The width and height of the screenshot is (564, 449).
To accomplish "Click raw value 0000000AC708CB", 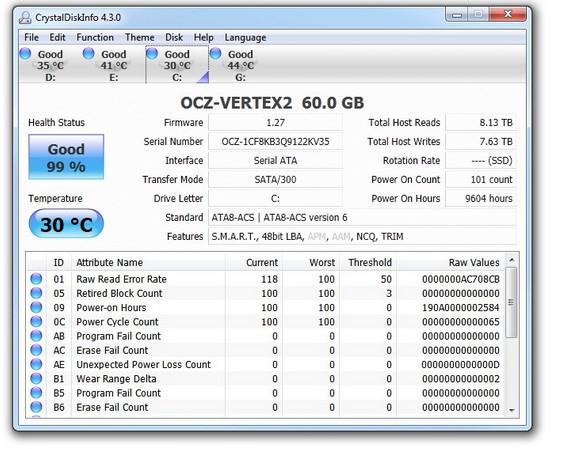I will coord(461,279).
